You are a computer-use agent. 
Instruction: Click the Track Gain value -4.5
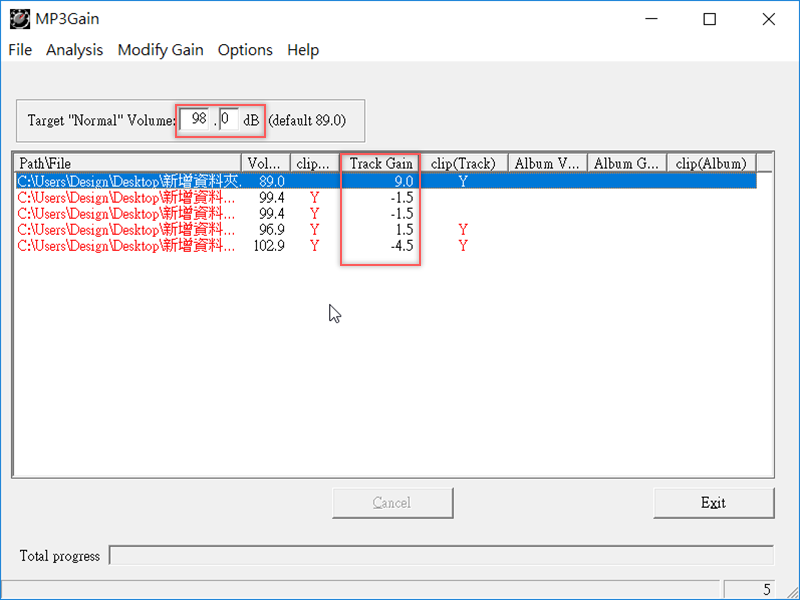pyautogui.click(x=402, y=246)
